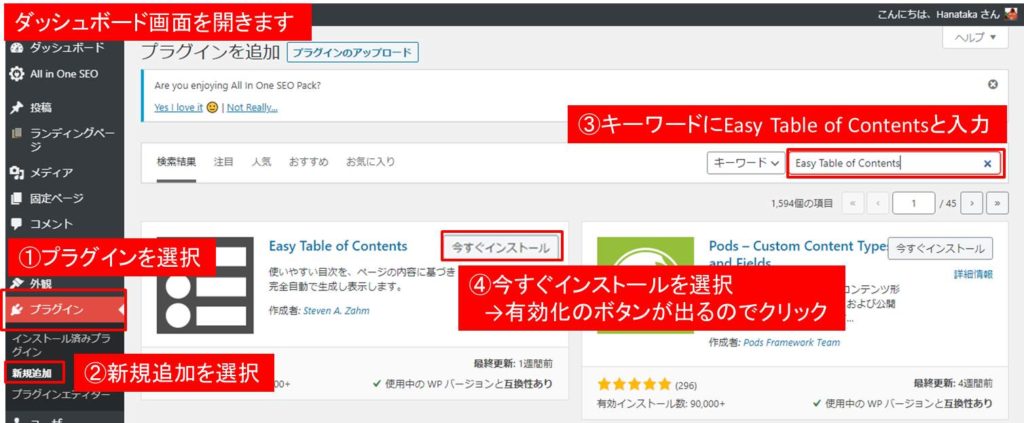Click the Pods star rating

[x=634, y=384]
